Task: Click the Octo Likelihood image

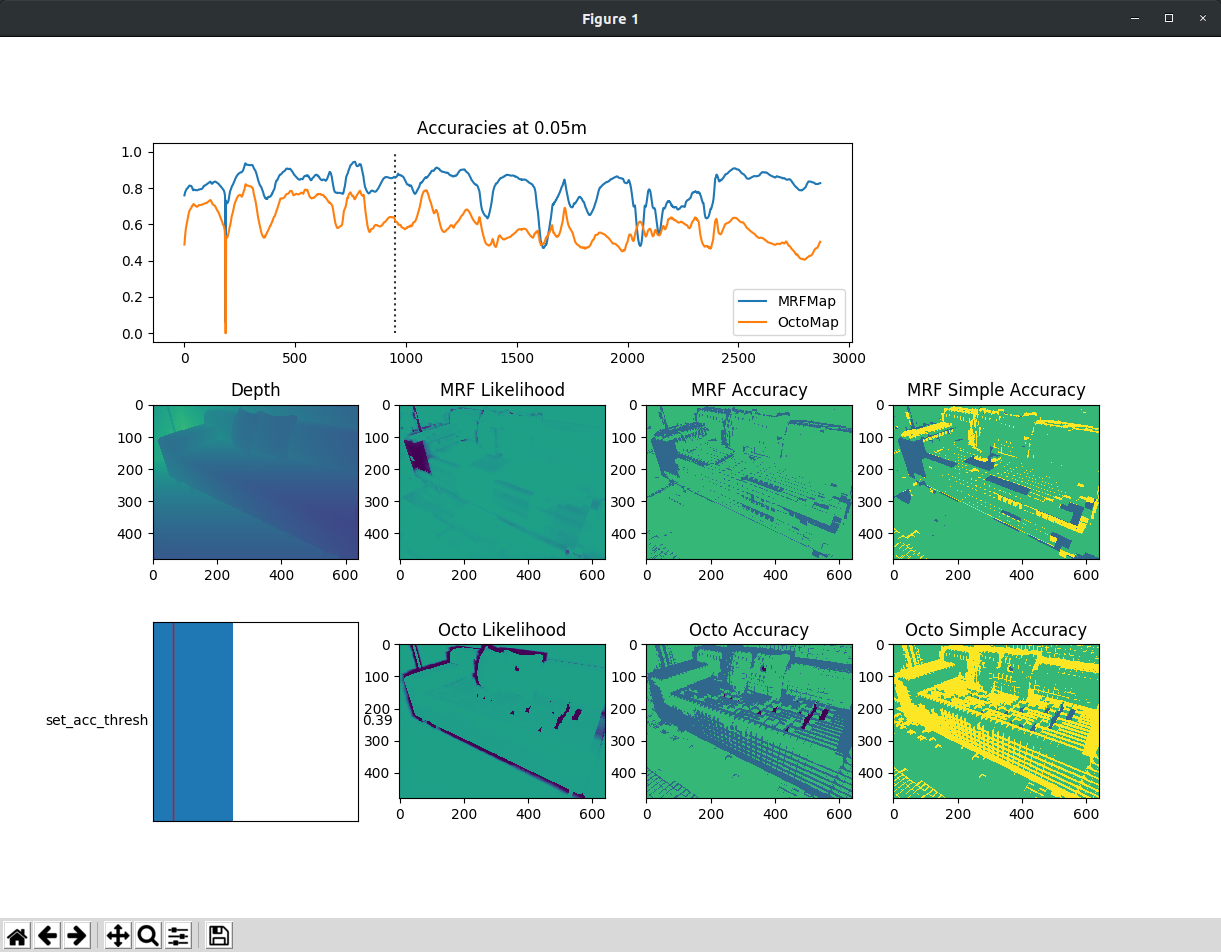Action: (x=502, y=721)
